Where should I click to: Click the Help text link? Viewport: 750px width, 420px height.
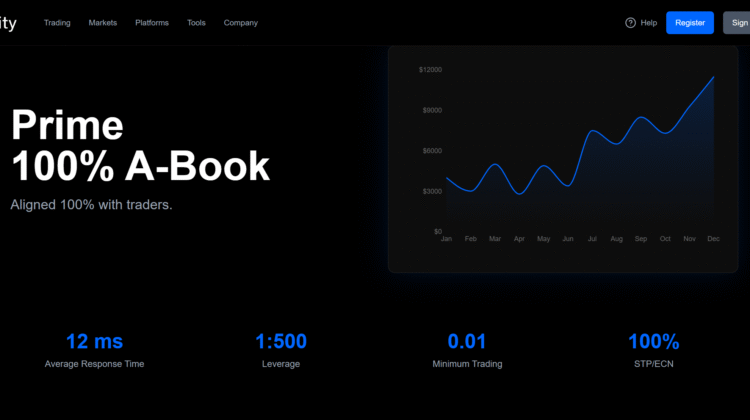[x=648, y=23]
